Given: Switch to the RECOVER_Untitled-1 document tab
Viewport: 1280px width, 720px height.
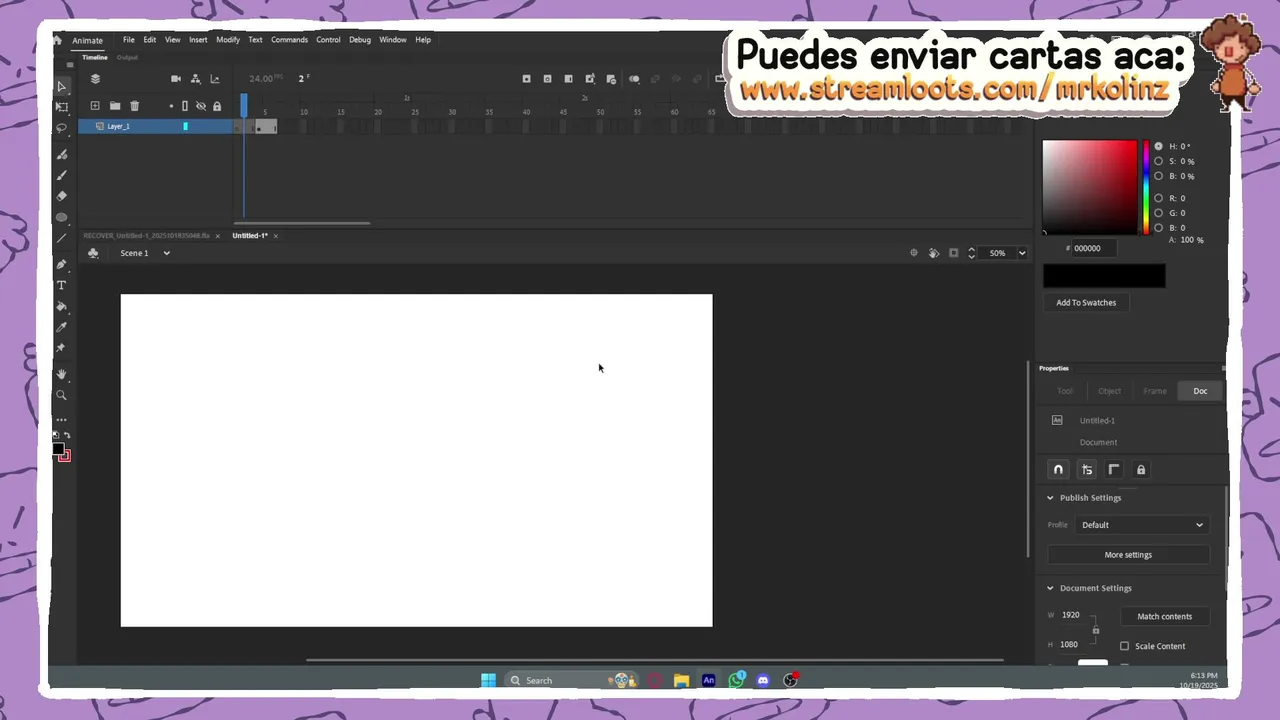Looking at the screenshot, I should 146,236.
